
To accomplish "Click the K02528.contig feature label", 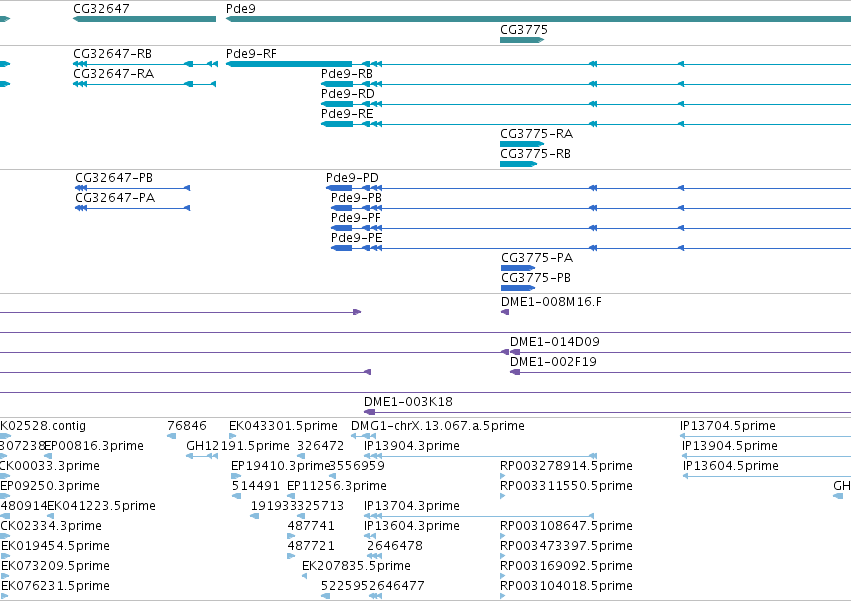I will coord(43,426).
